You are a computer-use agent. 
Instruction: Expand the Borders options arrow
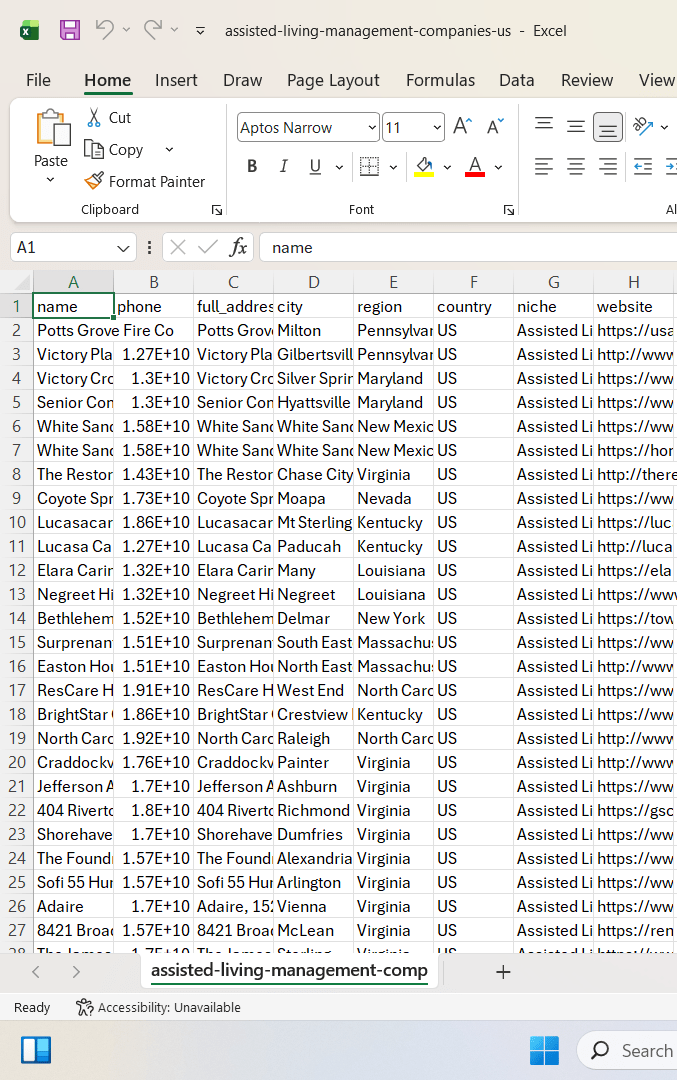[393, 167]
